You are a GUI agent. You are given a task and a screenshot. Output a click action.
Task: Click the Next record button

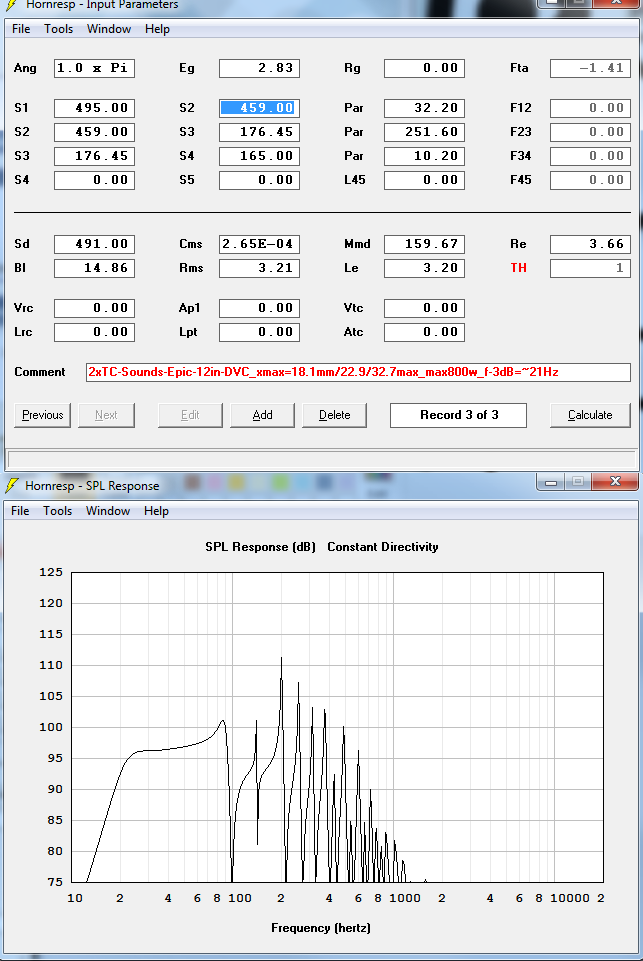pyautogui.click(x=106, y=415)
